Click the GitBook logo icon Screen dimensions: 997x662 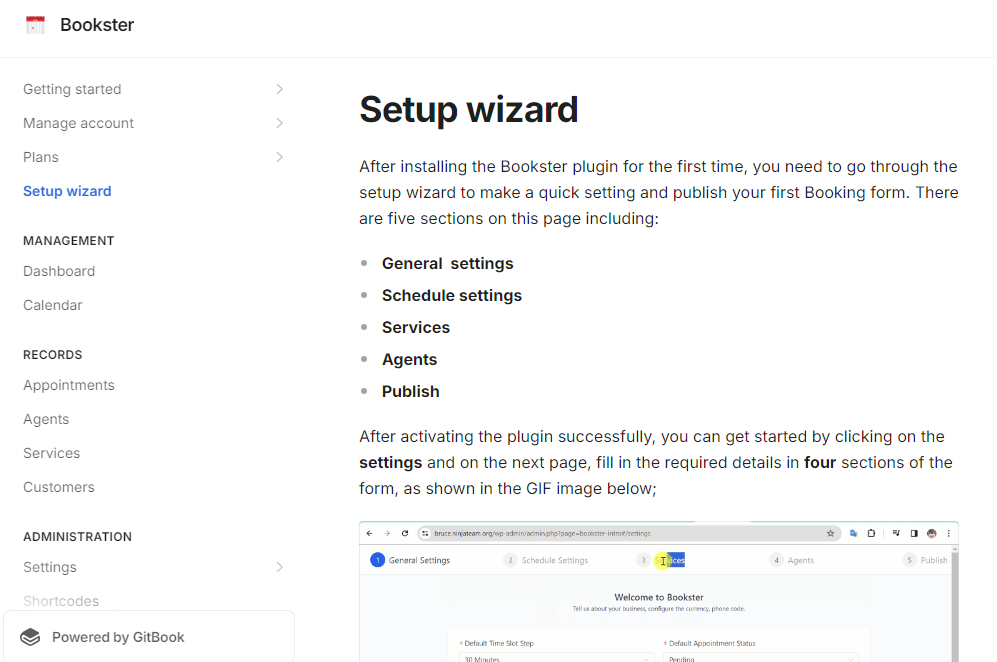30,637
